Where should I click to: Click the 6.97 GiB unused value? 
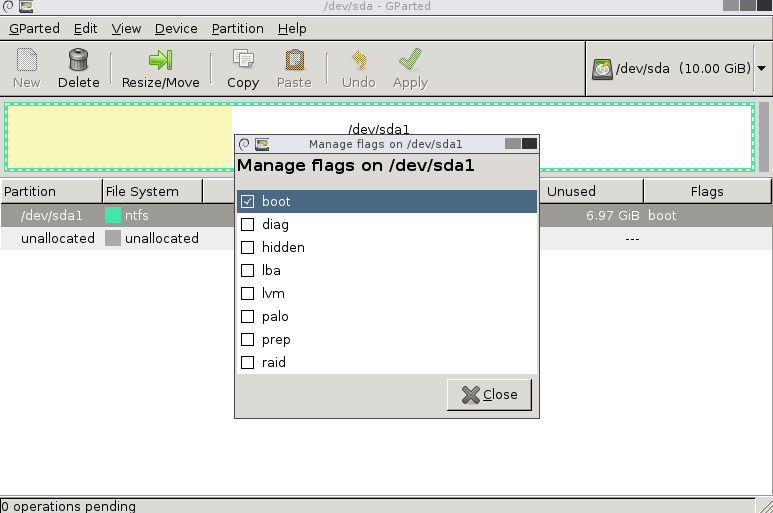point(612,215)
